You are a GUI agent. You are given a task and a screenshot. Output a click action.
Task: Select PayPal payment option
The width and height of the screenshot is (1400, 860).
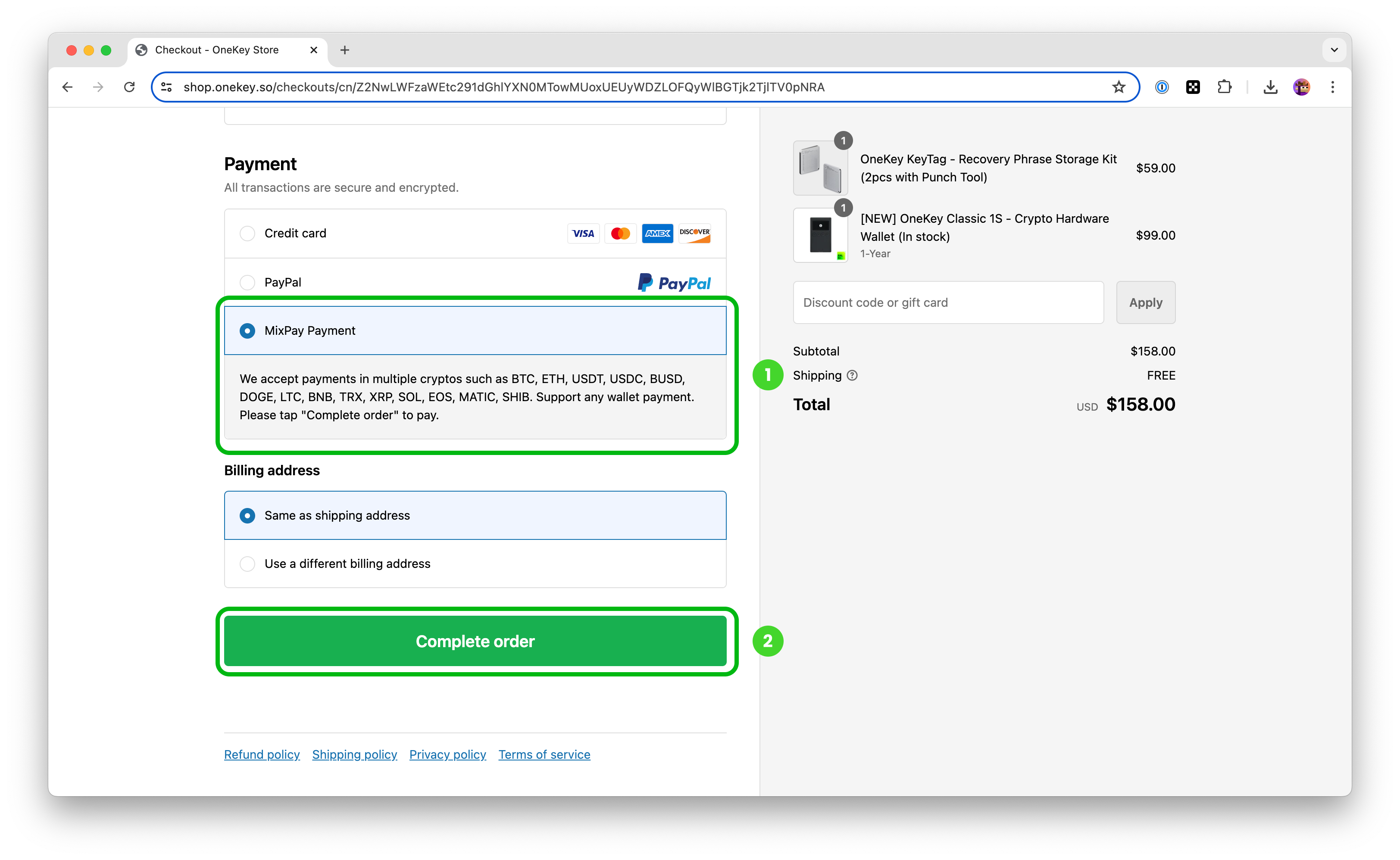(247, 282)
